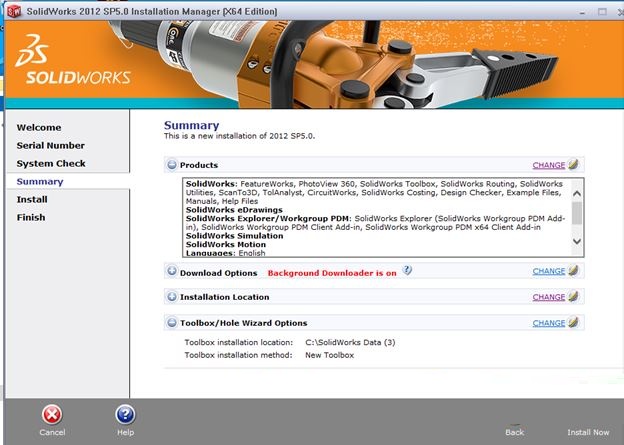Click the Back button
The height and width of the screenshot is (445, 624).
(x=515, y=432)
